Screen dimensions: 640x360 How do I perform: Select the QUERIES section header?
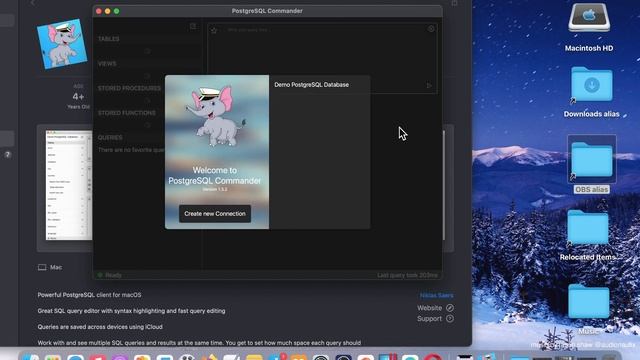pos(110,138)
